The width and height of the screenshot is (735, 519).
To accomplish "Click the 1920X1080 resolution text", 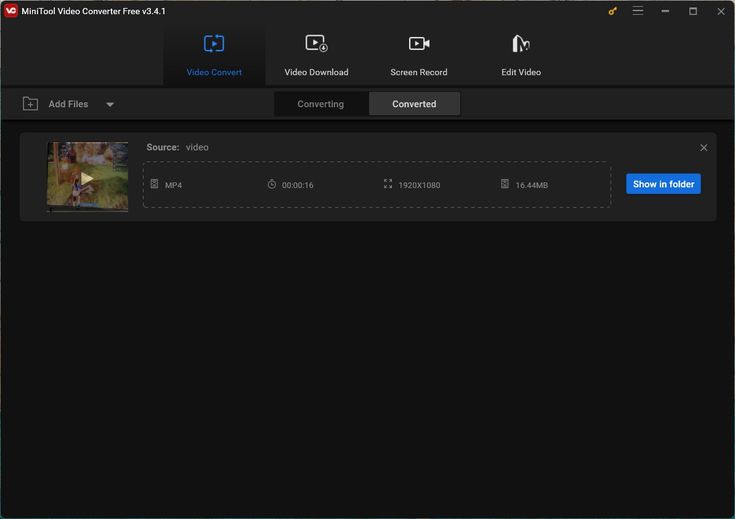I will click(419, 185).
